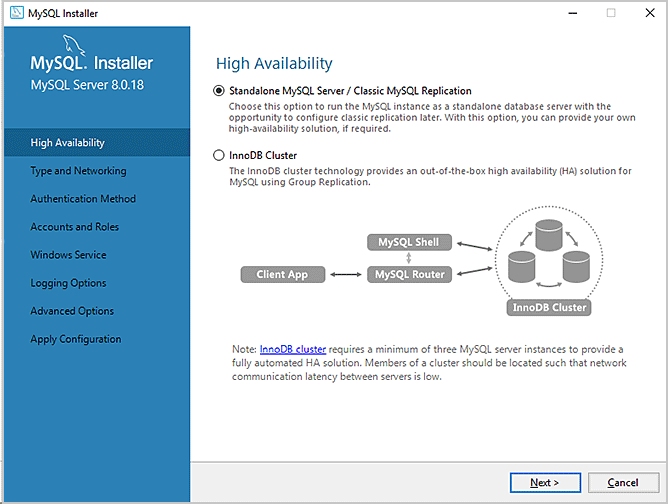Click the Client App box in diagram
Viewport: 668px width, 504px height.
pos(282,274)
